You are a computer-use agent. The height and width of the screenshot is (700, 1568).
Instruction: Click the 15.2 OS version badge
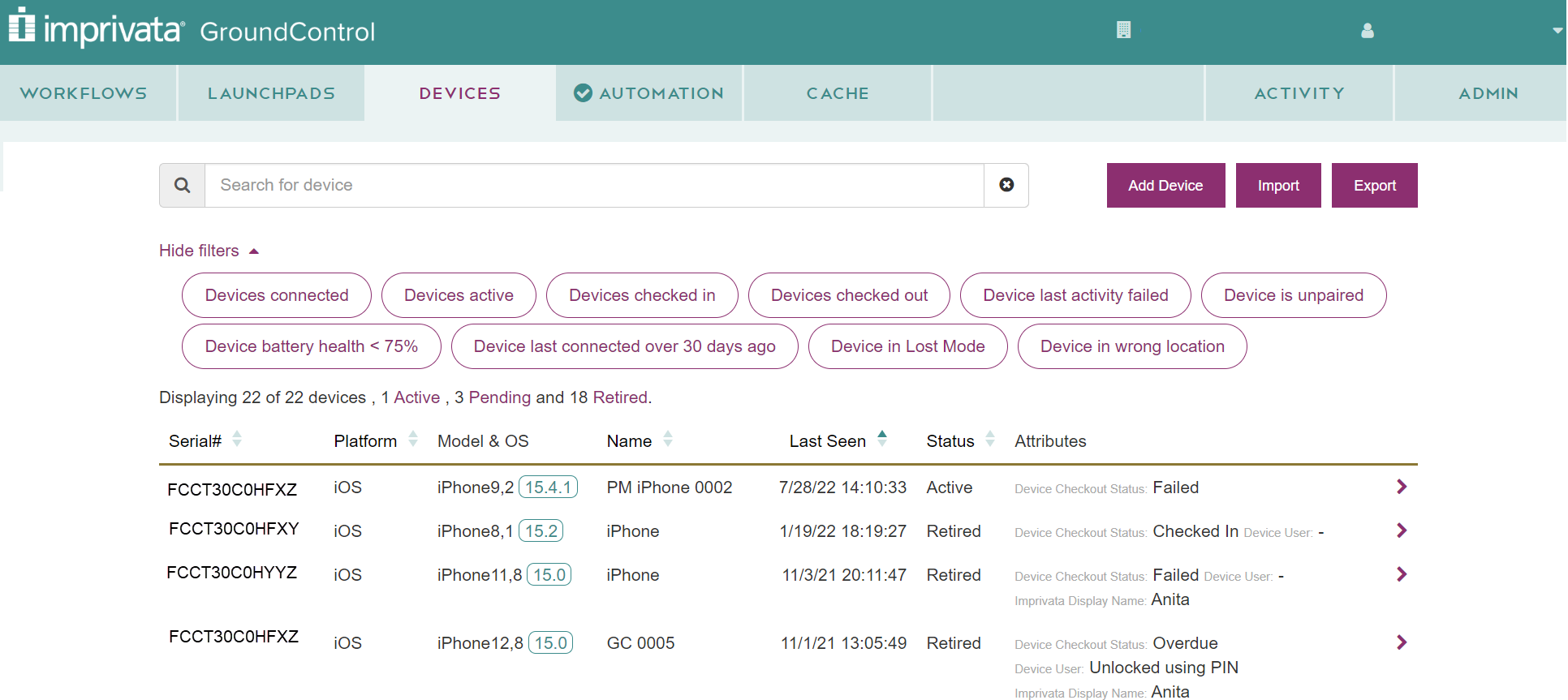coord(541,530)
